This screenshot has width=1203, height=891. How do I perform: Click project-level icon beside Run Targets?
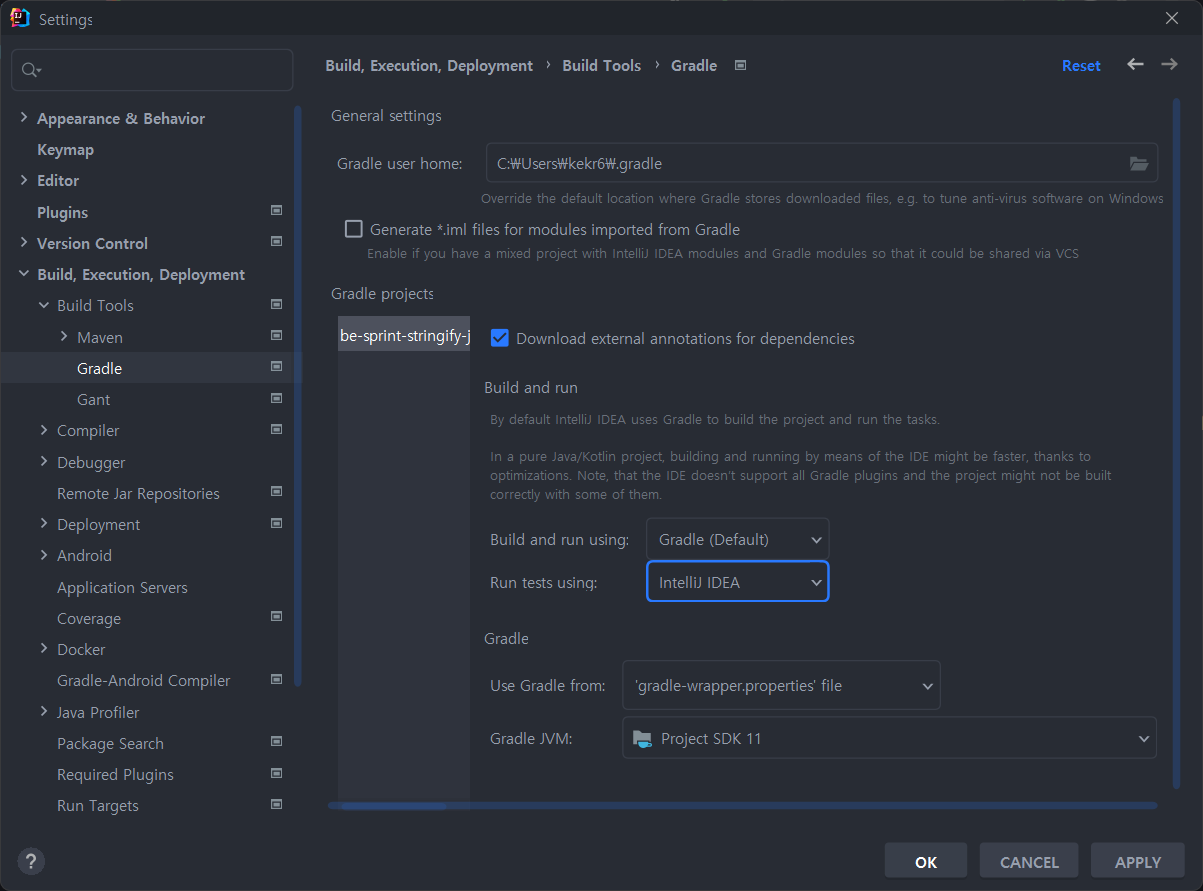point(277,804)
